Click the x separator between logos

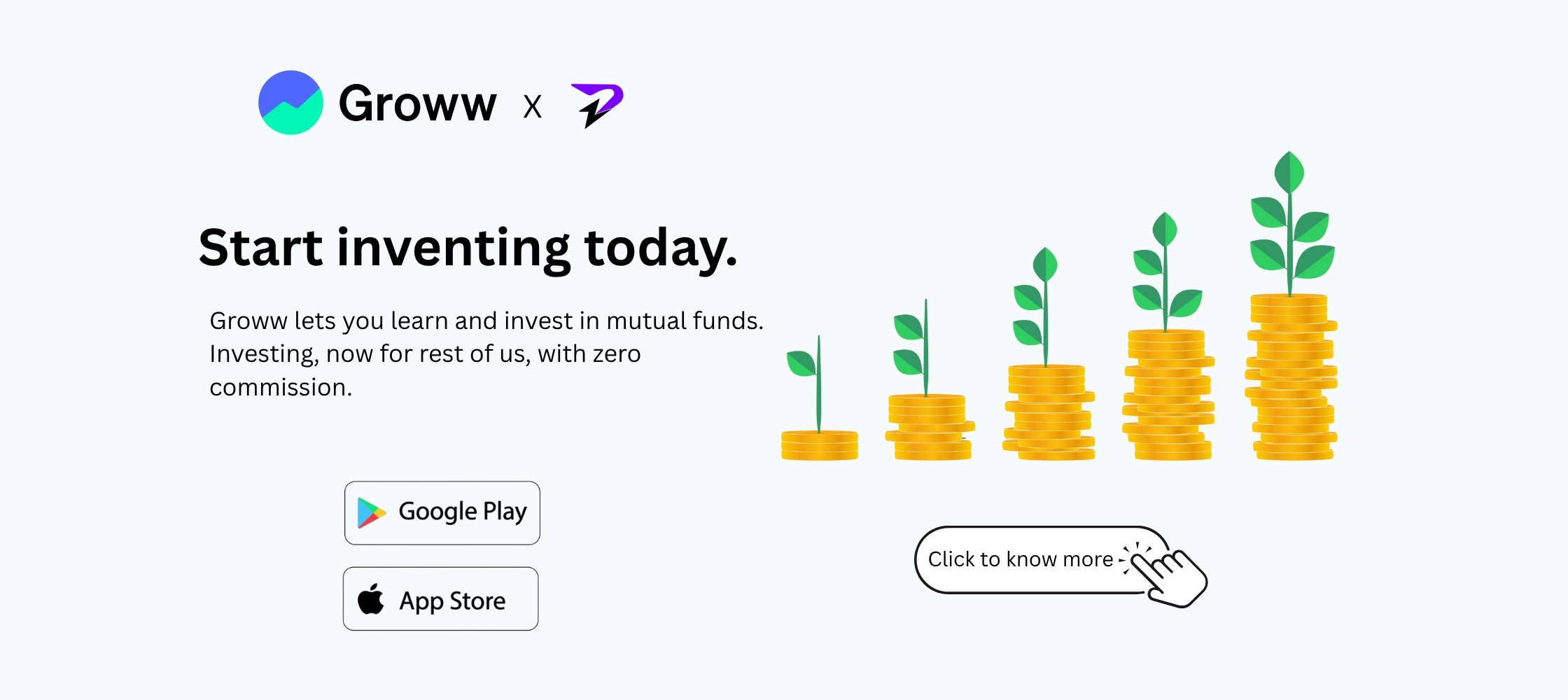(533, 107)
